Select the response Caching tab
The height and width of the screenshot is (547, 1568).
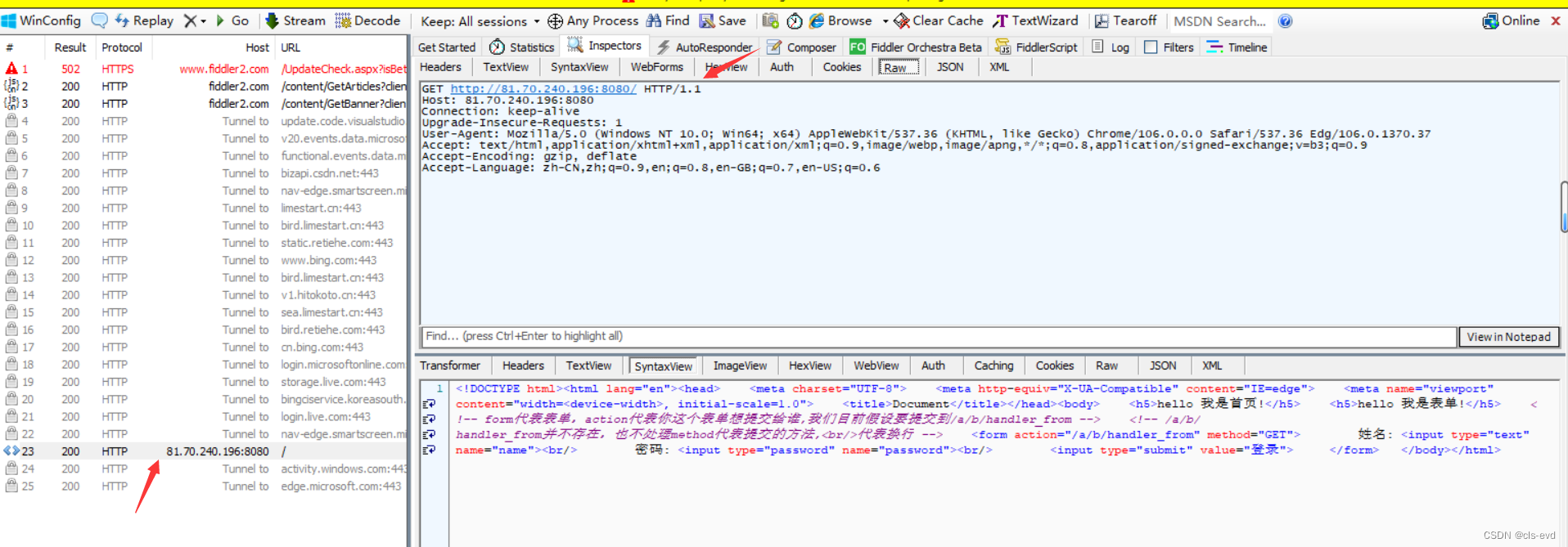[994, 365]
